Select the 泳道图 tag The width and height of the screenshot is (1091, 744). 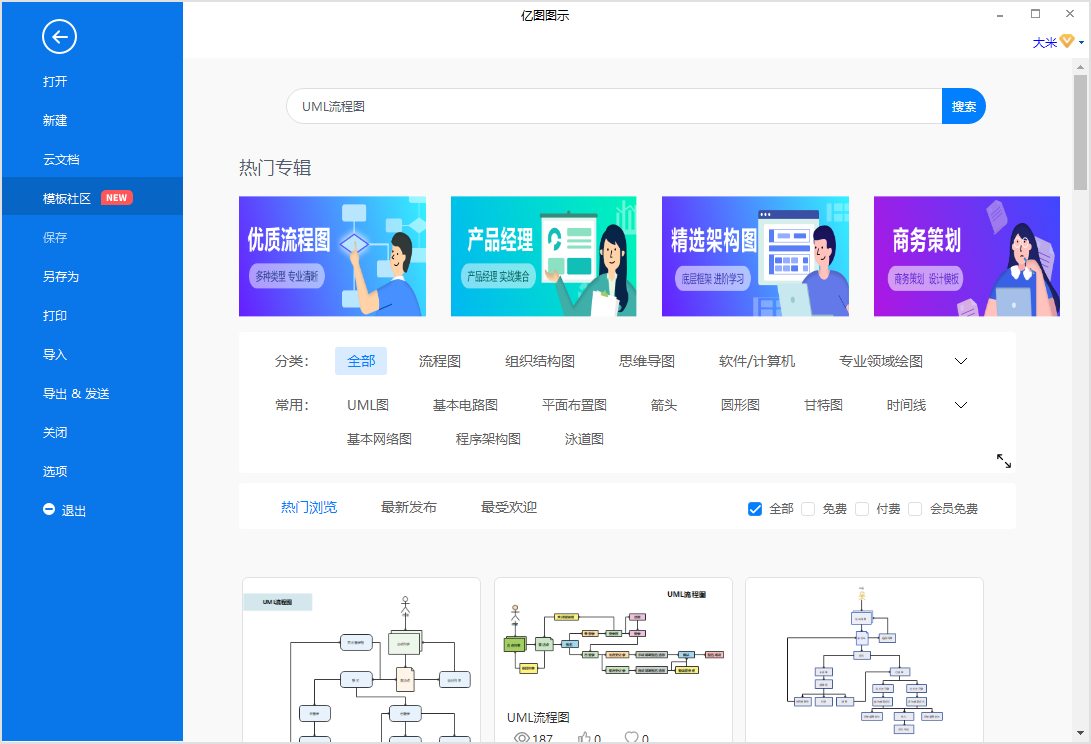click(584, 439)
